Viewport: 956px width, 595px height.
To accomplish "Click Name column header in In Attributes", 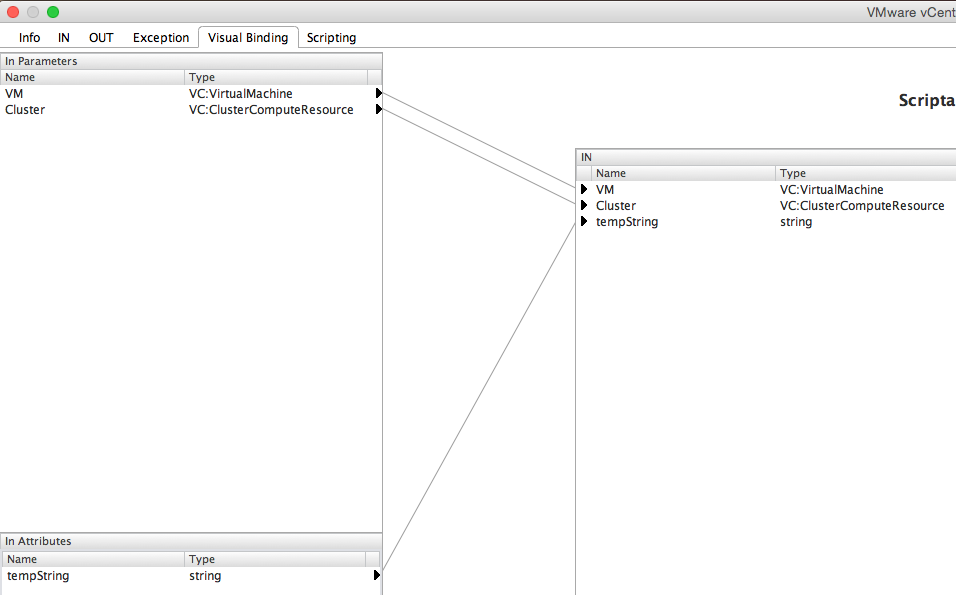I will click(x=93, y=559).
